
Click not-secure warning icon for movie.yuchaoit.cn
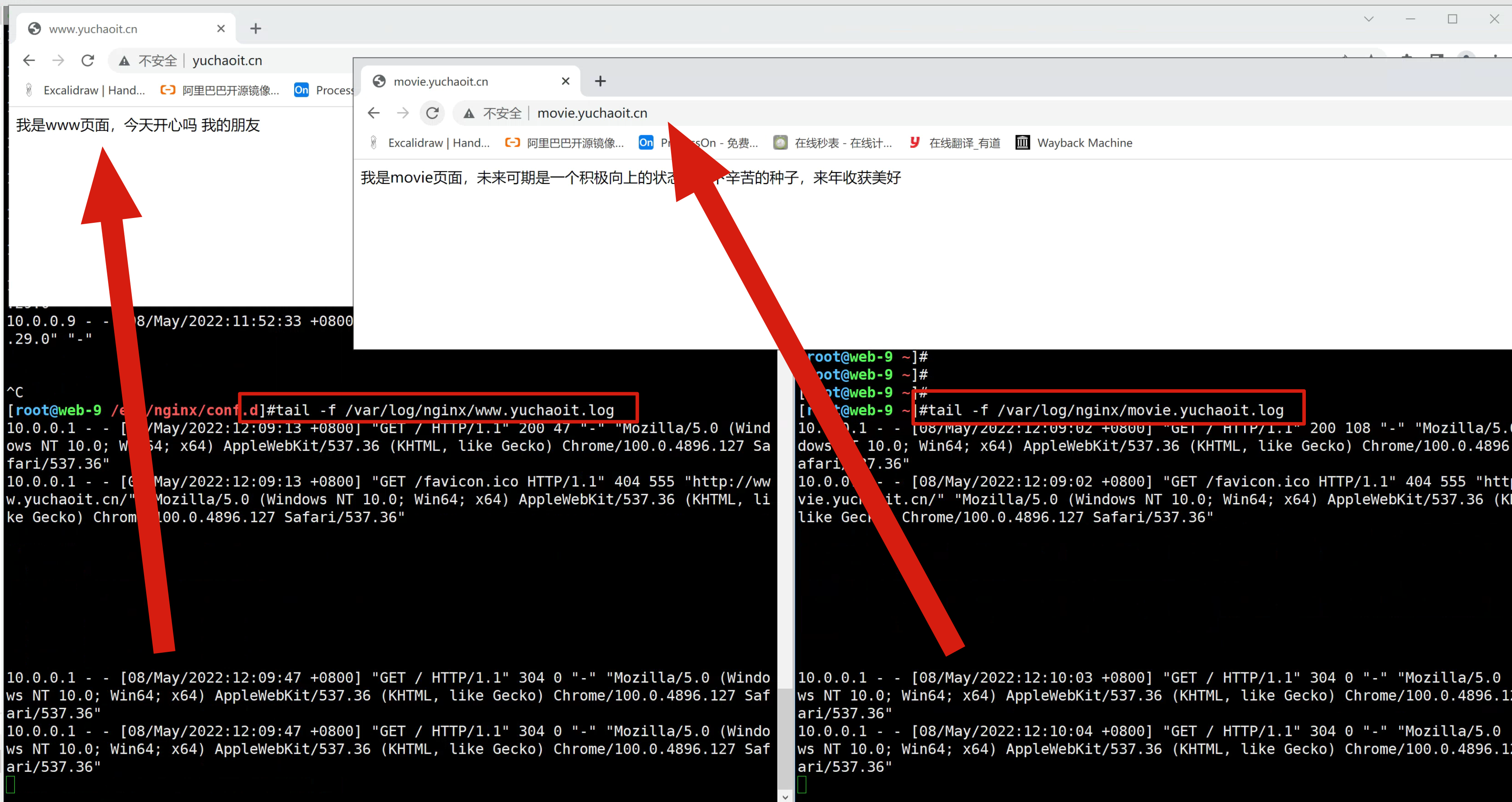468,113
